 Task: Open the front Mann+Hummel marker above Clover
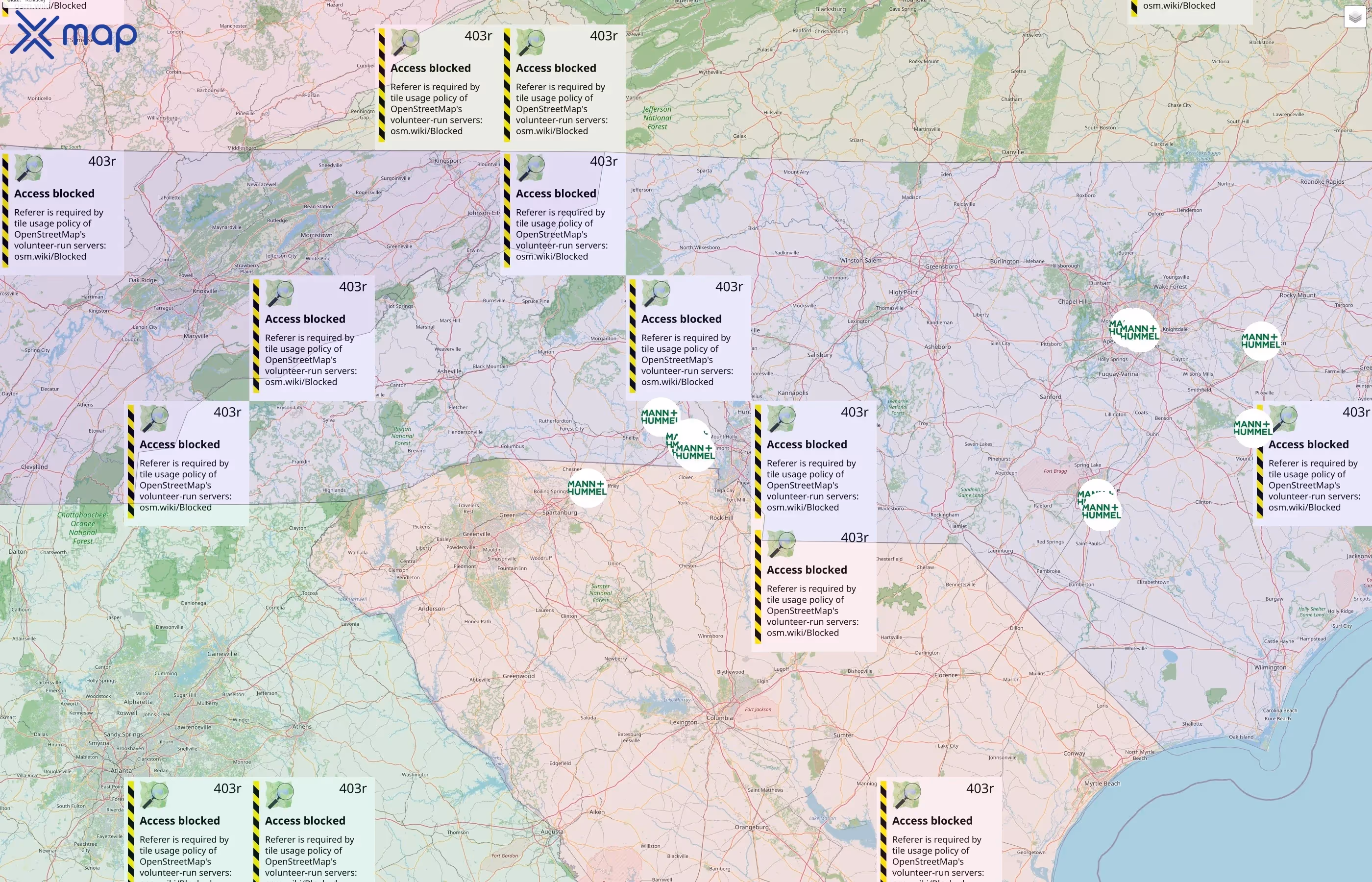pos(695,452)
